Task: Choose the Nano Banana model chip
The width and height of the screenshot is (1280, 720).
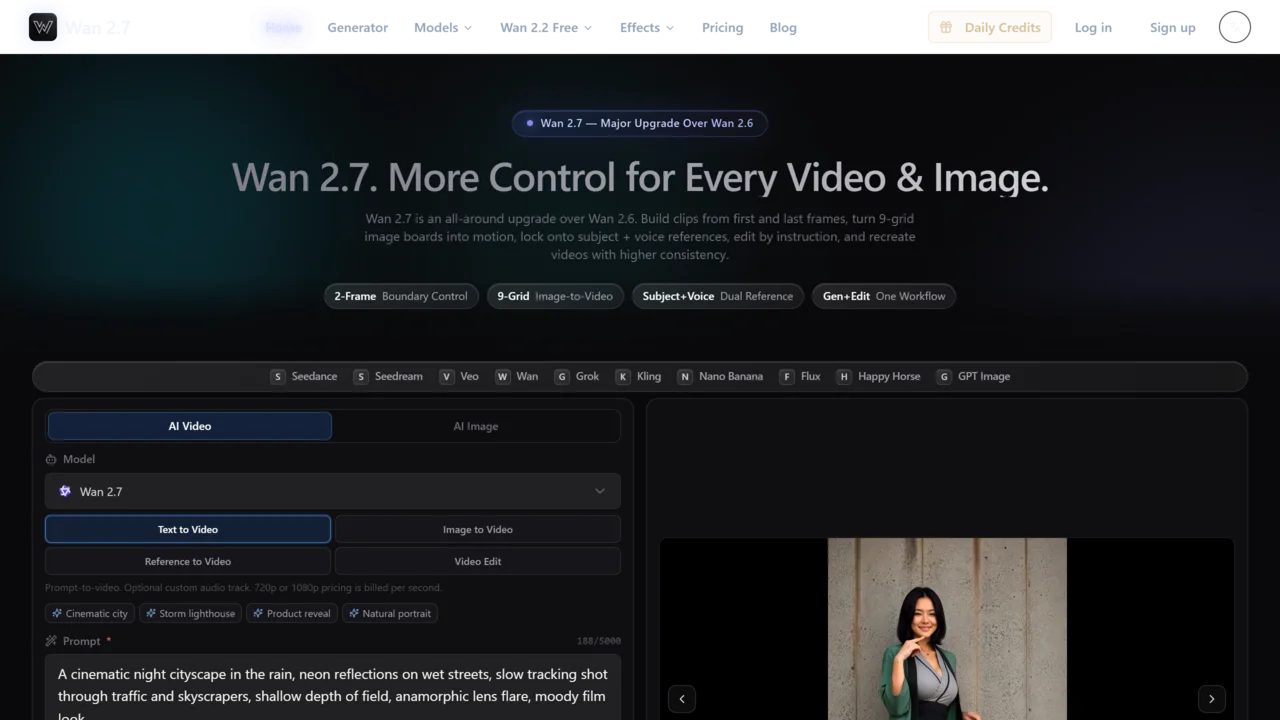Action: [720, 376]
